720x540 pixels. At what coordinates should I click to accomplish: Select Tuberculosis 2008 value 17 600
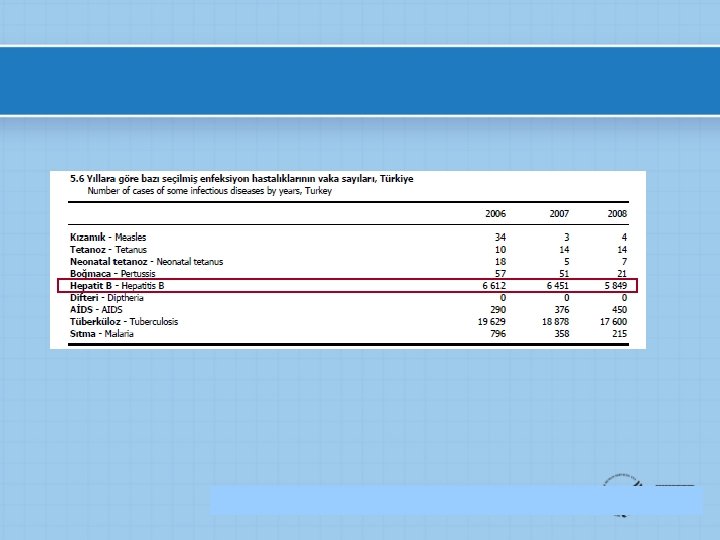[613, 321]
